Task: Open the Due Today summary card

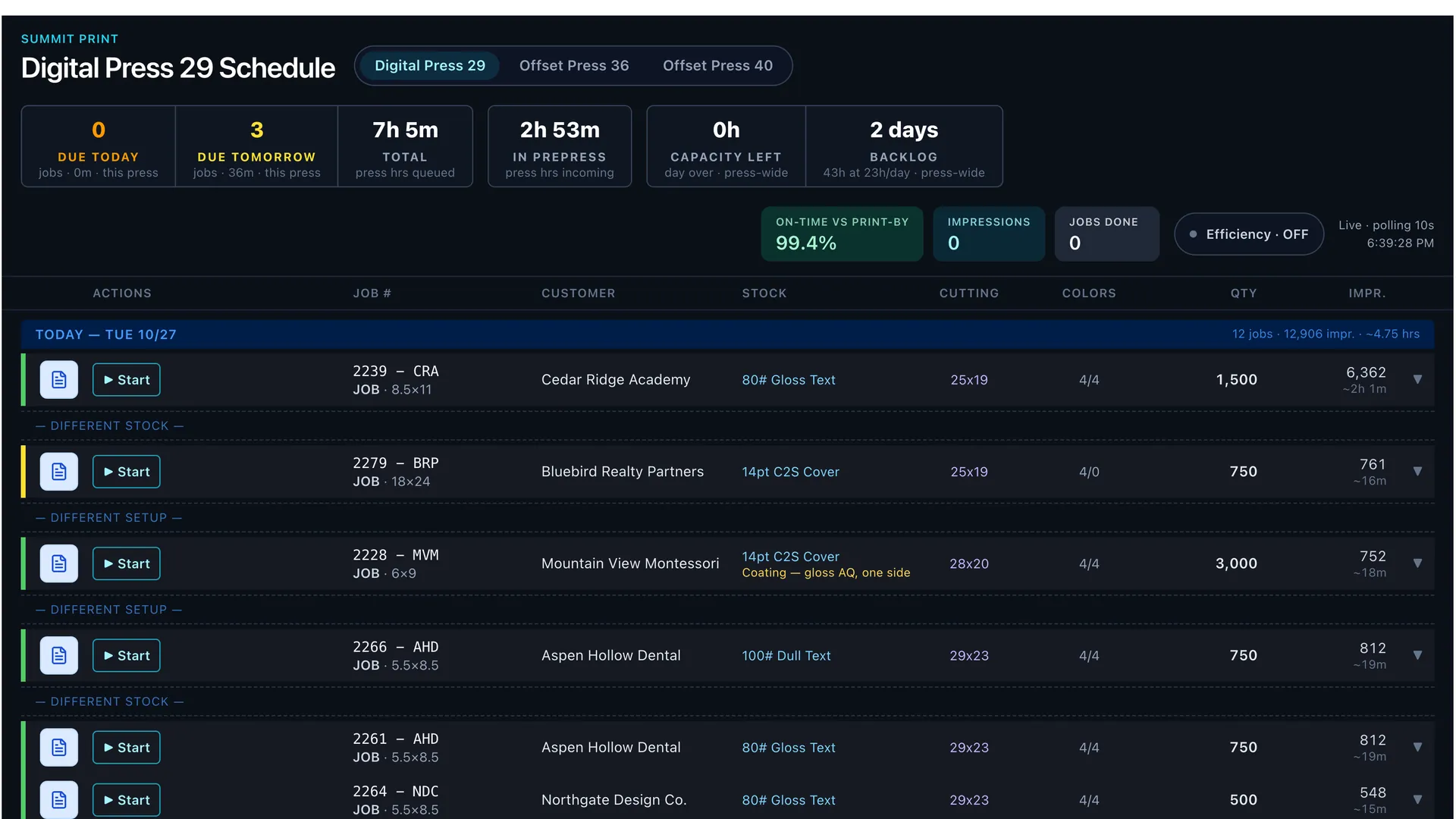Action: [99, 146]
